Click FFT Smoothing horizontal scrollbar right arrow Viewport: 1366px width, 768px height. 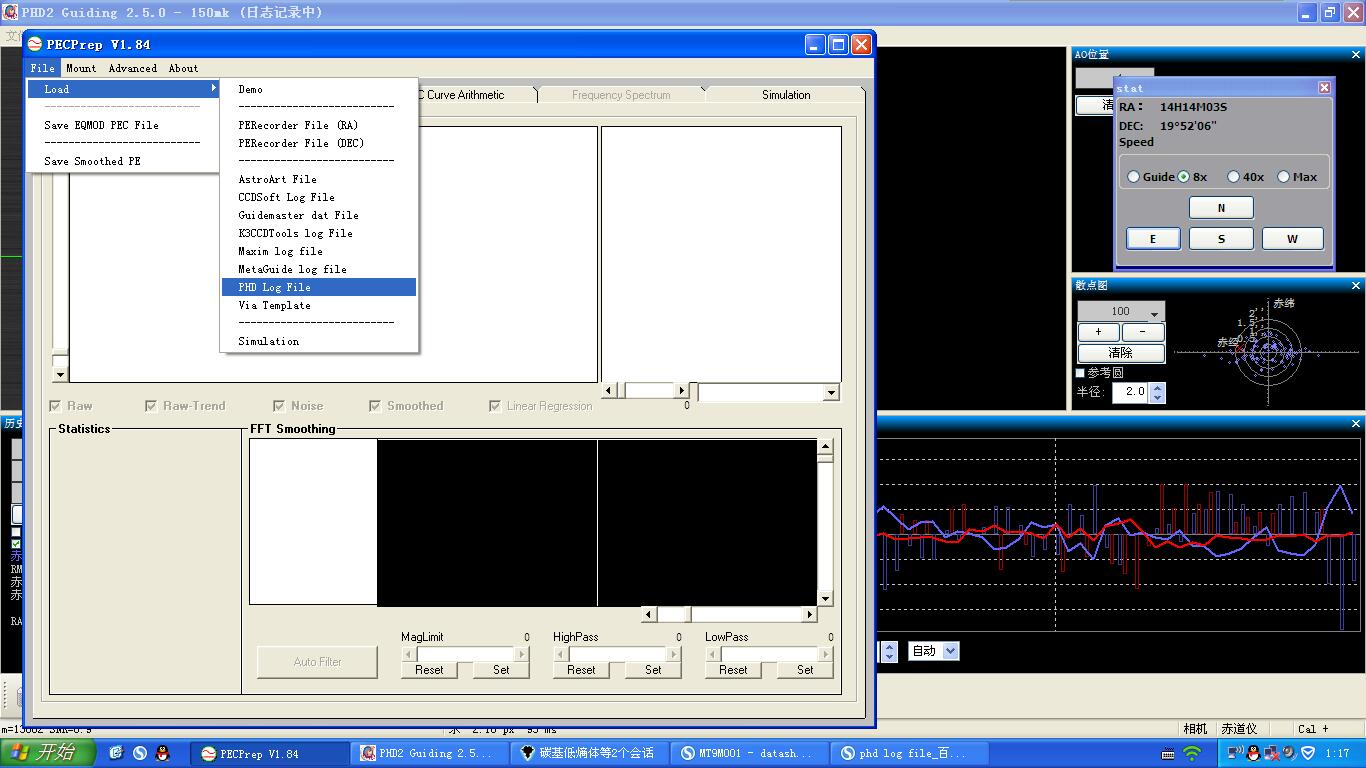click(x=810, y=614)
